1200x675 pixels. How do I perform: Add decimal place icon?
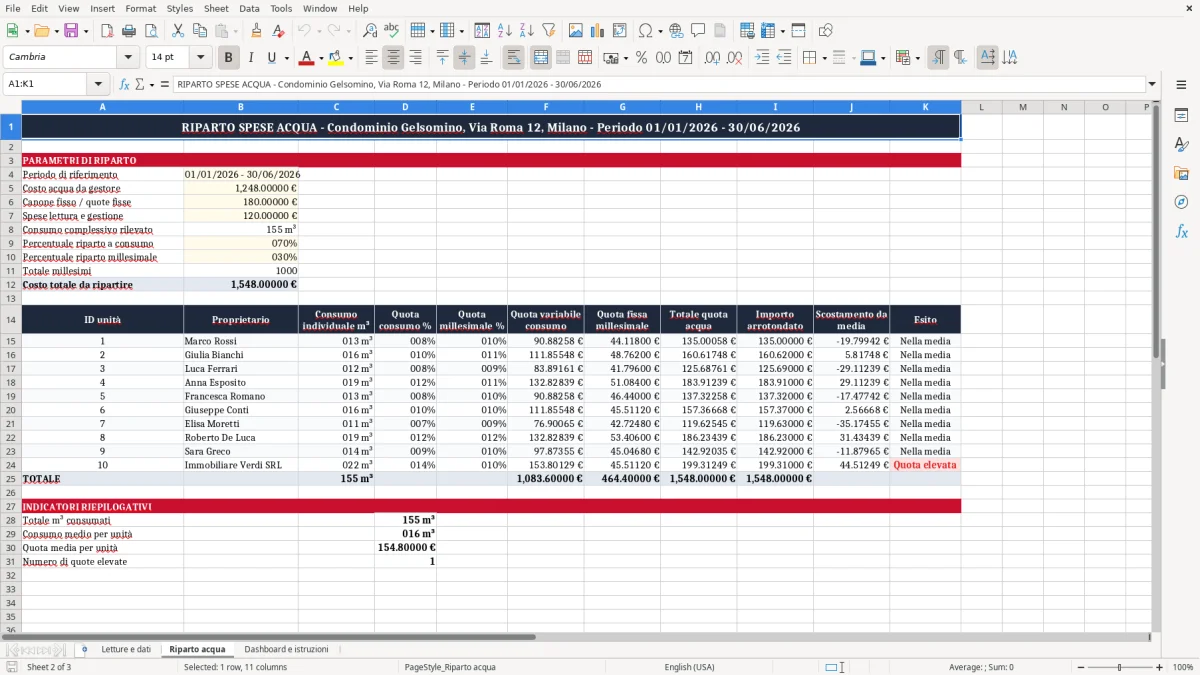coord(712,58)
